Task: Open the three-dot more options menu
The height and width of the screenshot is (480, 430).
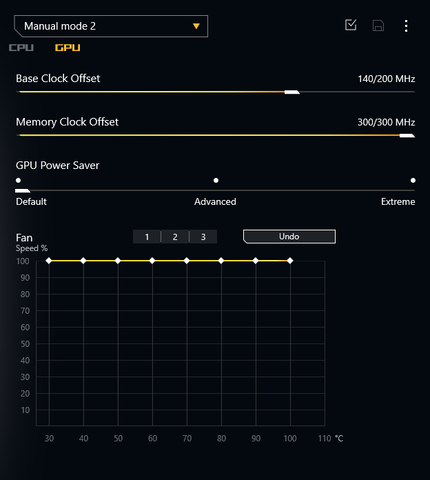Action: click(406, 26)
